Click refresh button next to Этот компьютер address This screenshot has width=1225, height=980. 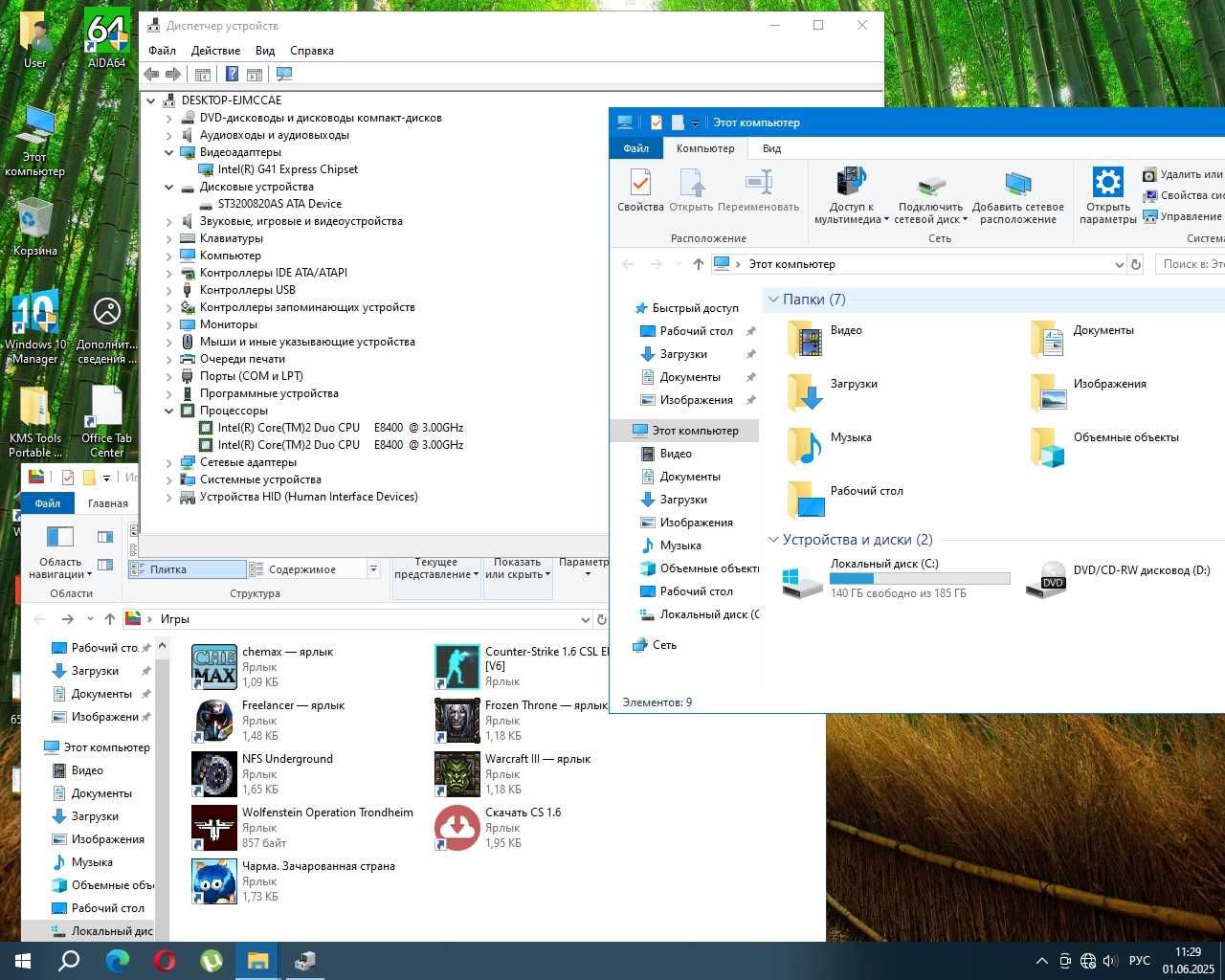(x=1136, y=265)
